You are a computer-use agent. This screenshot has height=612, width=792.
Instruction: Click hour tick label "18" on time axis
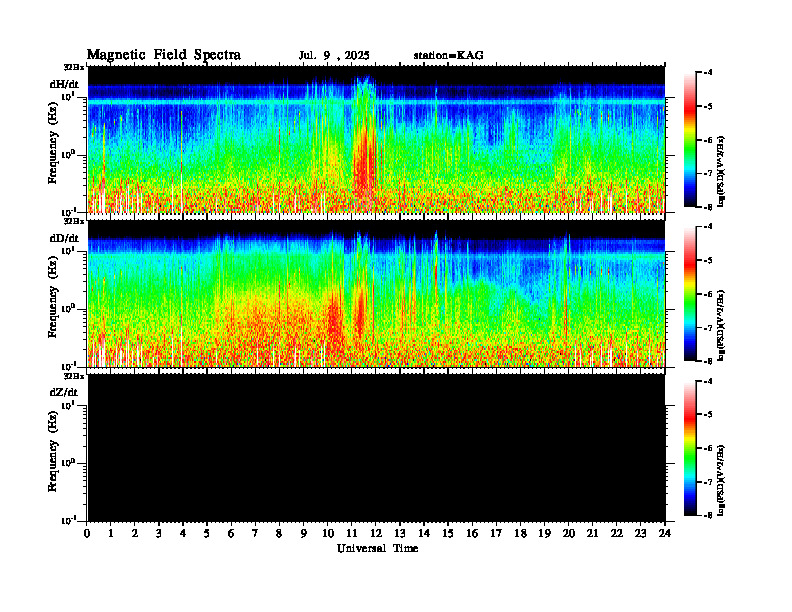click(x=520, y=533)
